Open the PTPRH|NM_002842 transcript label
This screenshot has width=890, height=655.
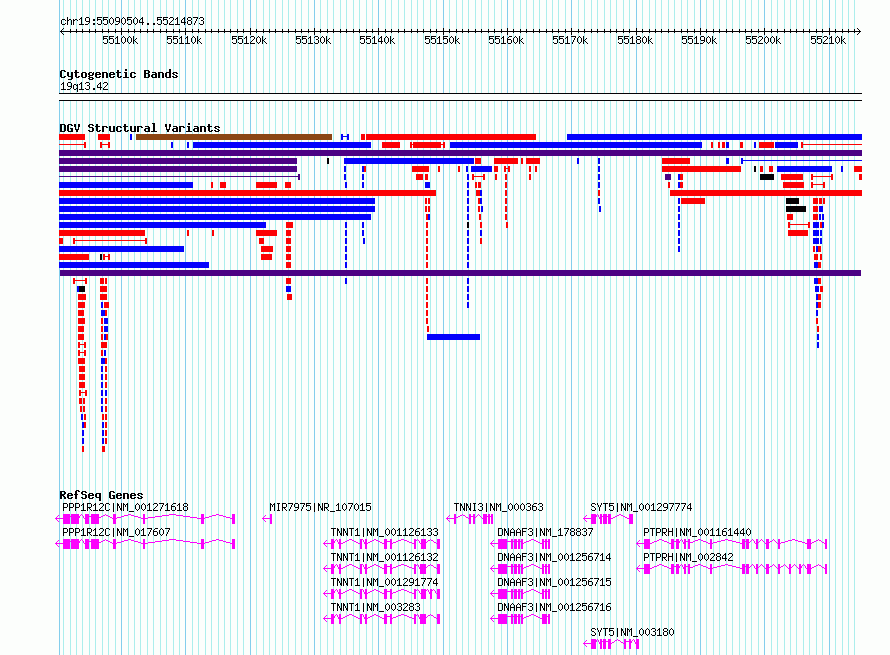click(x=688, y=557)
